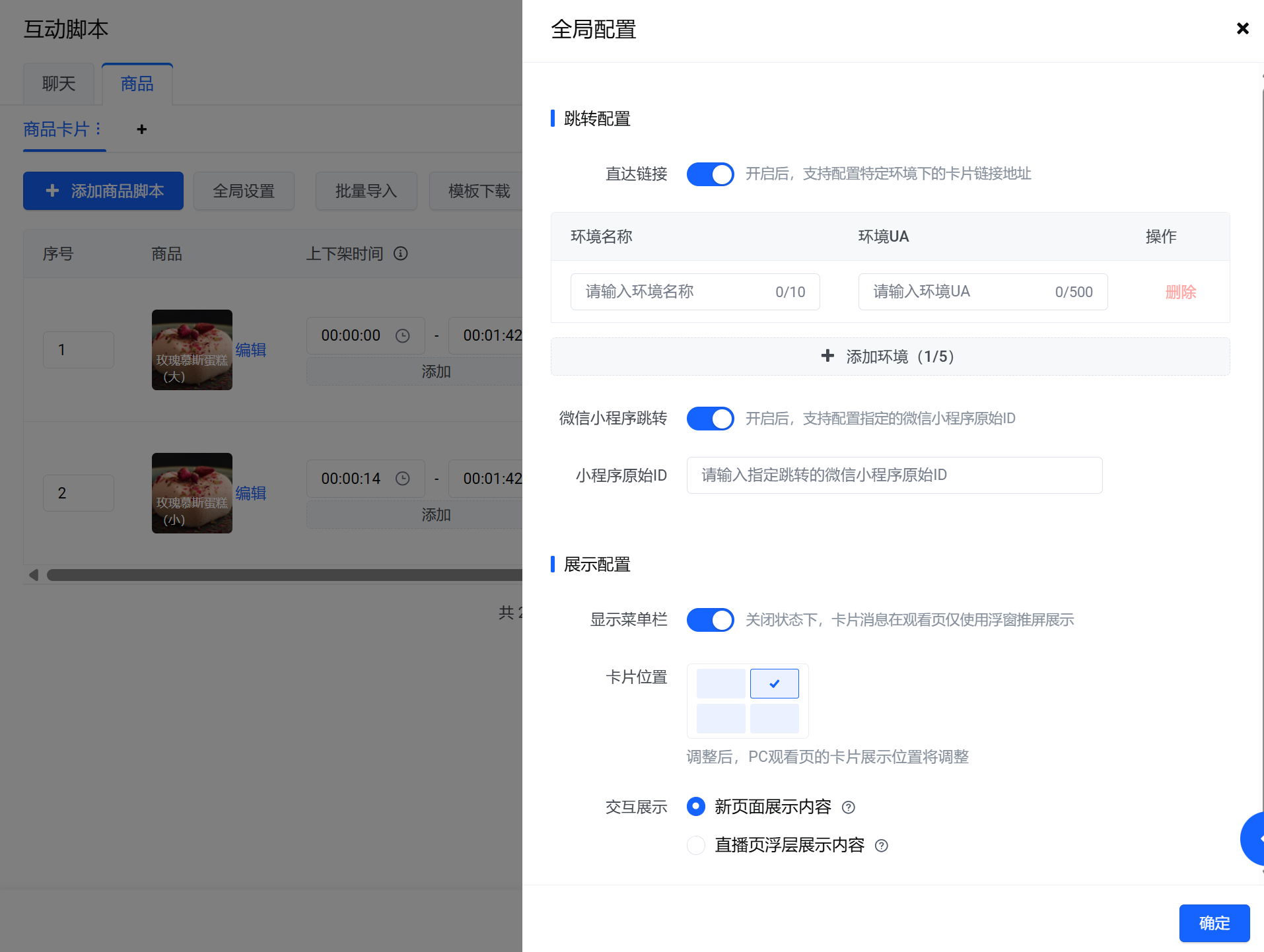Click the blue floating button at the right edge
The width and height of the screenshot is (1264, 952).
point(1253,838)
